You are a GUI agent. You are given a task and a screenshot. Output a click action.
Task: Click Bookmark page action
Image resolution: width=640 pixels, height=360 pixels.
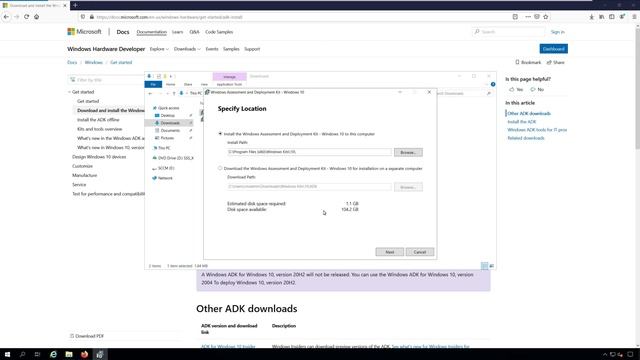pos(528,62)
